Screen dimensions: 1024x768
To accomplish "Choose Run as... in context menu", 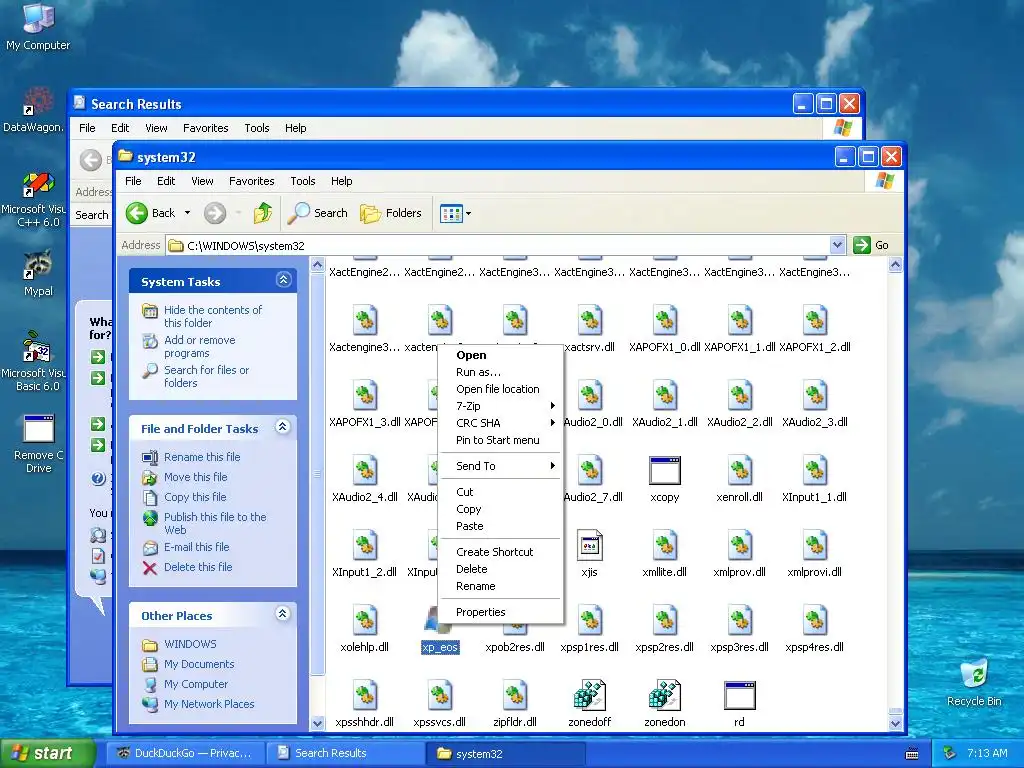I will 500,372.
